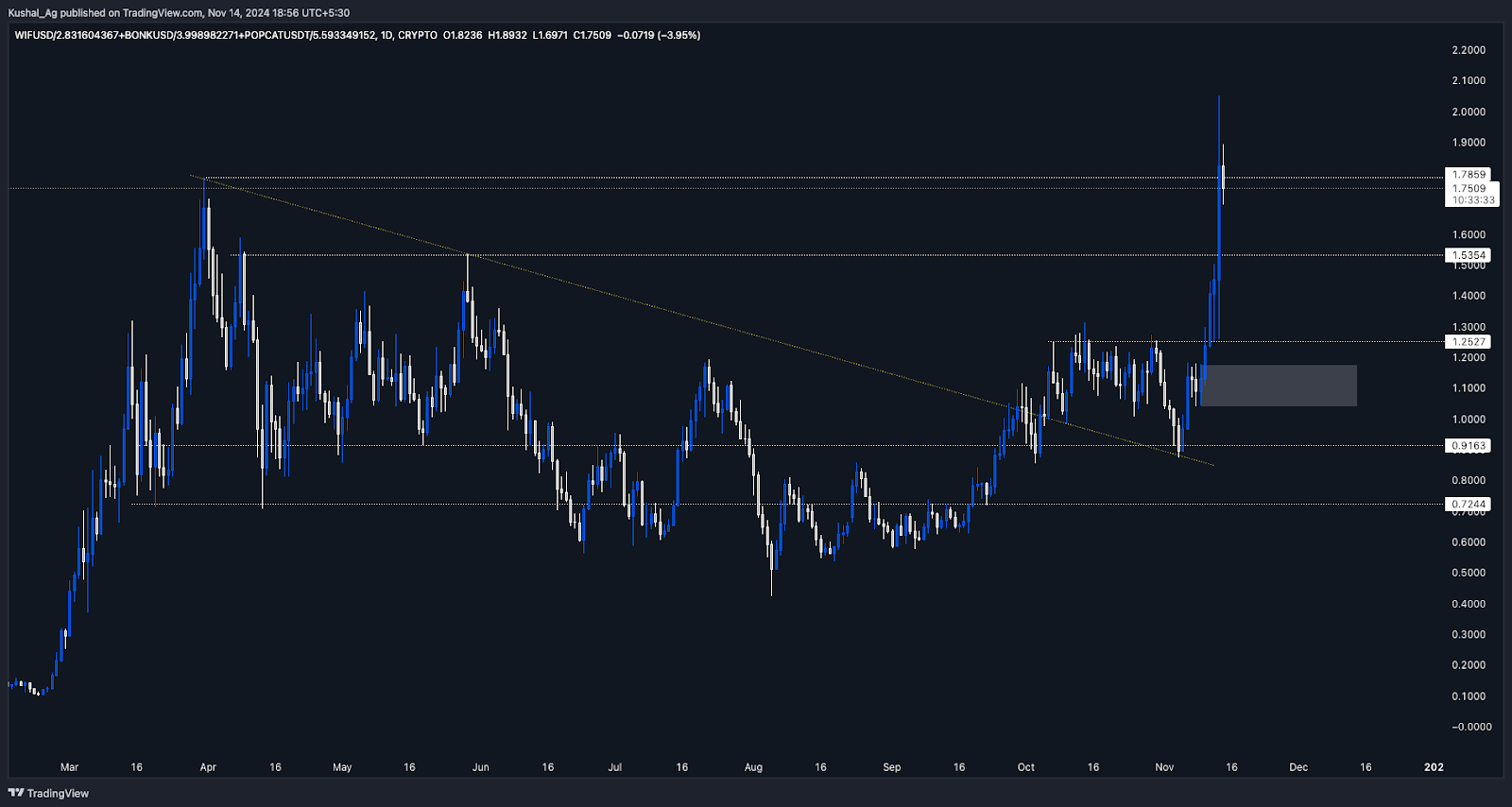Click the 0.4000 price axis tick
1512x807 pixels.
pyautogui.click(x=1469, y=604)
